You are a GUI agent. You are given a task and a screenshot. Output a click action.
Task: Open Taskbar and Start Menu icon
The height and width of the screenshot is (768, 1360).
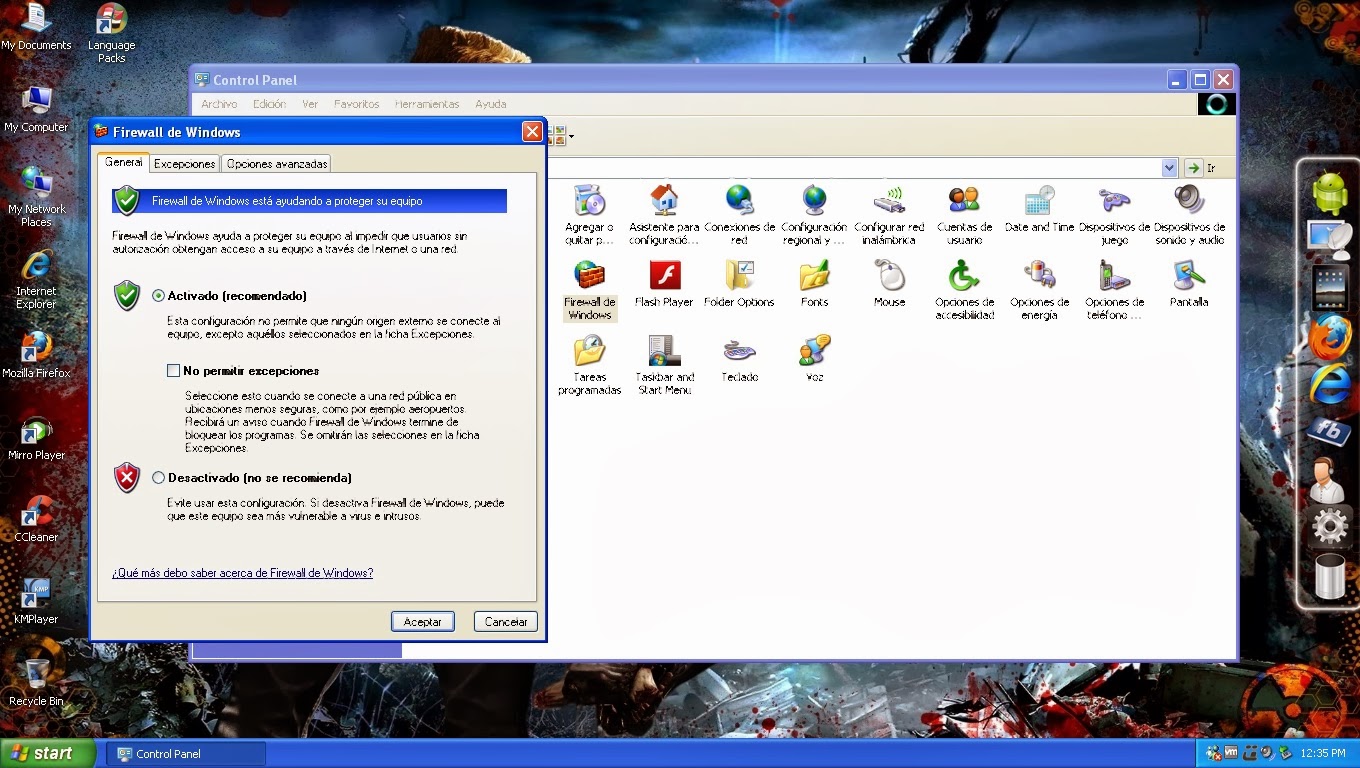point(664,365)
